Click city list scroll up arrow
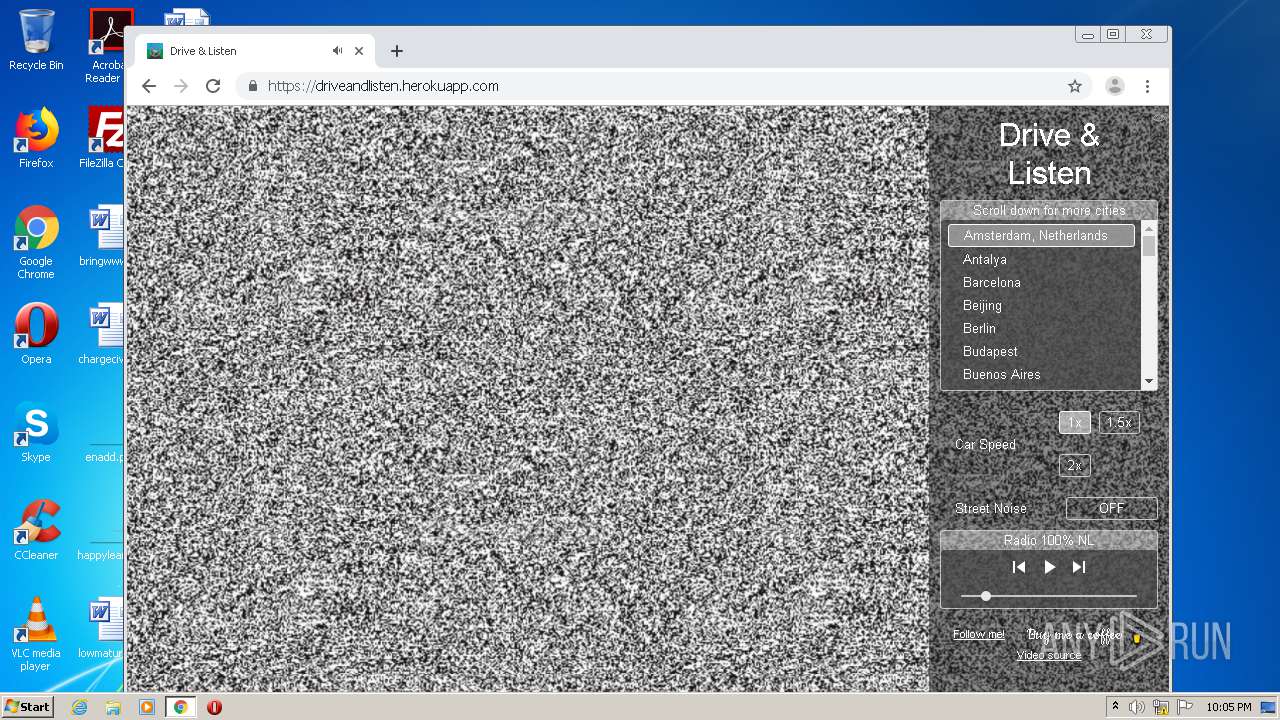 [x=1149, y=228]
